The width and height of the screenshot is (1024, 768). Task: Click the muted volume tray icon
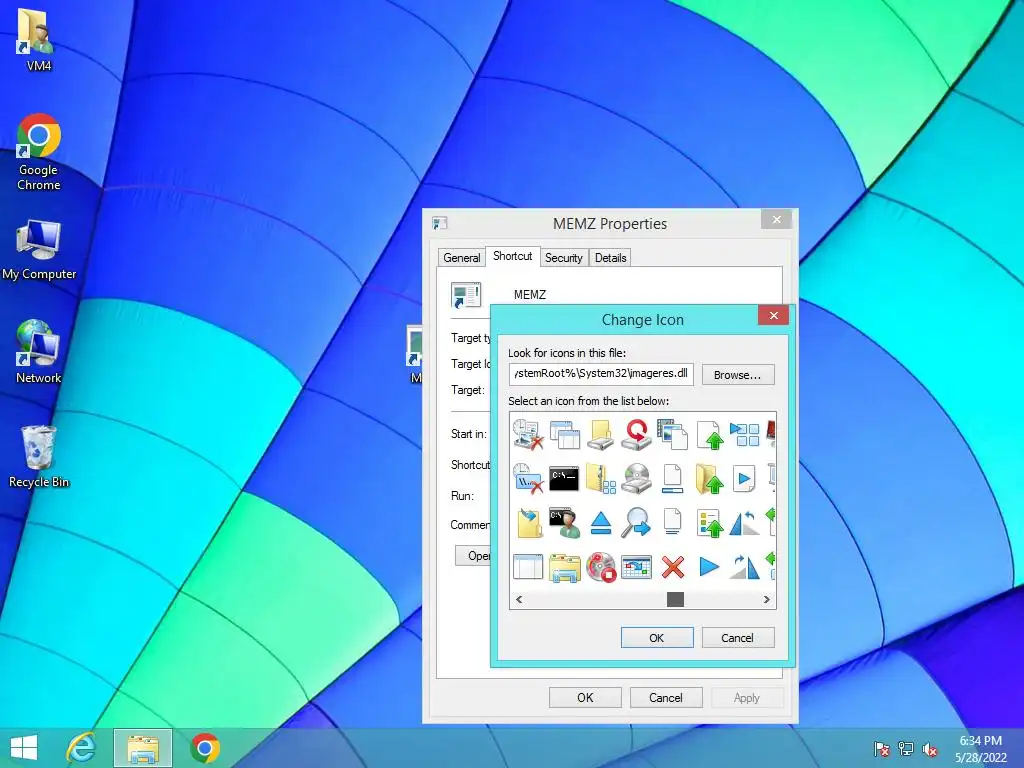930,749
